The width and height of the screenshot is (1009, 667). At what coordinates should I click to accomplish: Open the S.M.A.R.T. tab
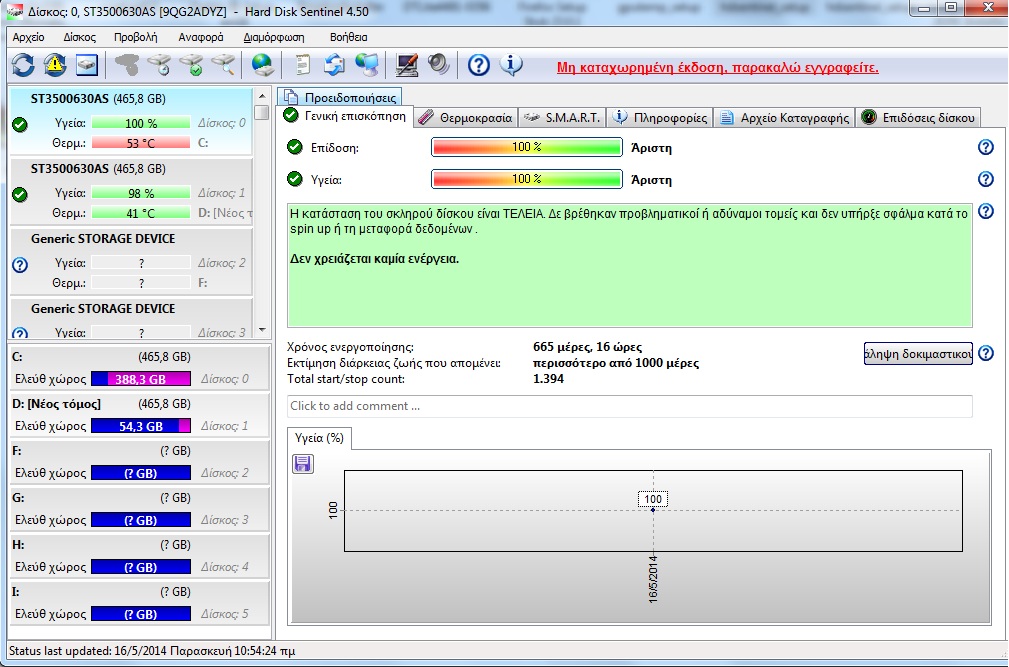point(562,118)
